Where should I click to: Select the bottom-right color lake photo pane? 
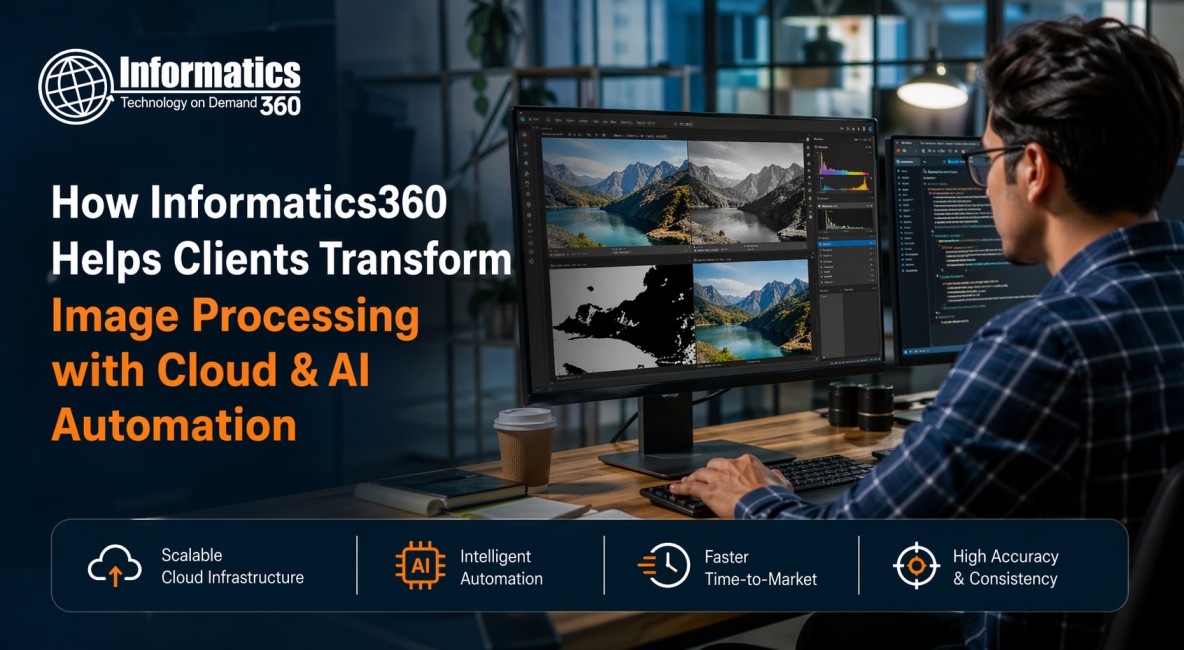(x=751, y=310)
